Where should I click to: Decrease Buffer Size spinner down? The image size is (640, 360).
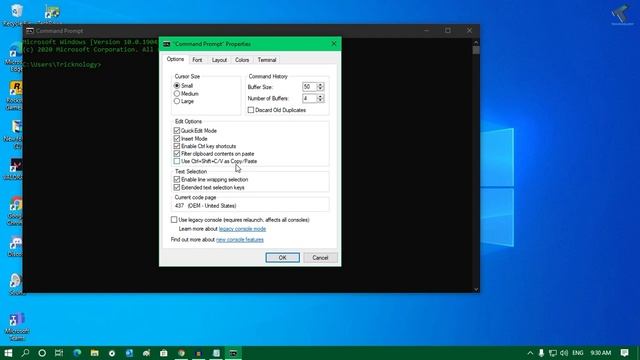[320, 89]
